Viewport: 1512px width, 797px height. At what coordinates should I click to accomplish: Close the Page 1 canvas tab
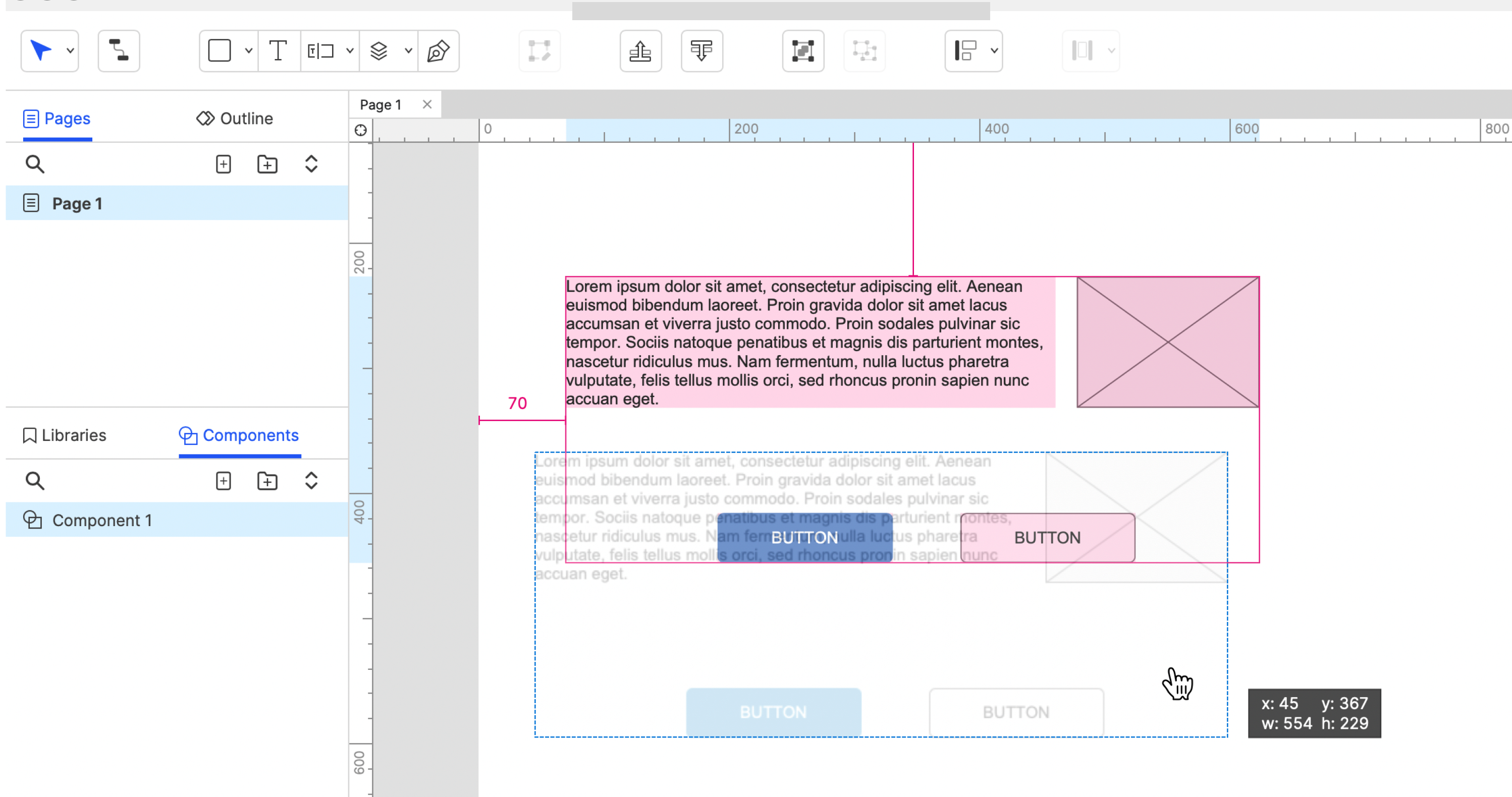427,104
